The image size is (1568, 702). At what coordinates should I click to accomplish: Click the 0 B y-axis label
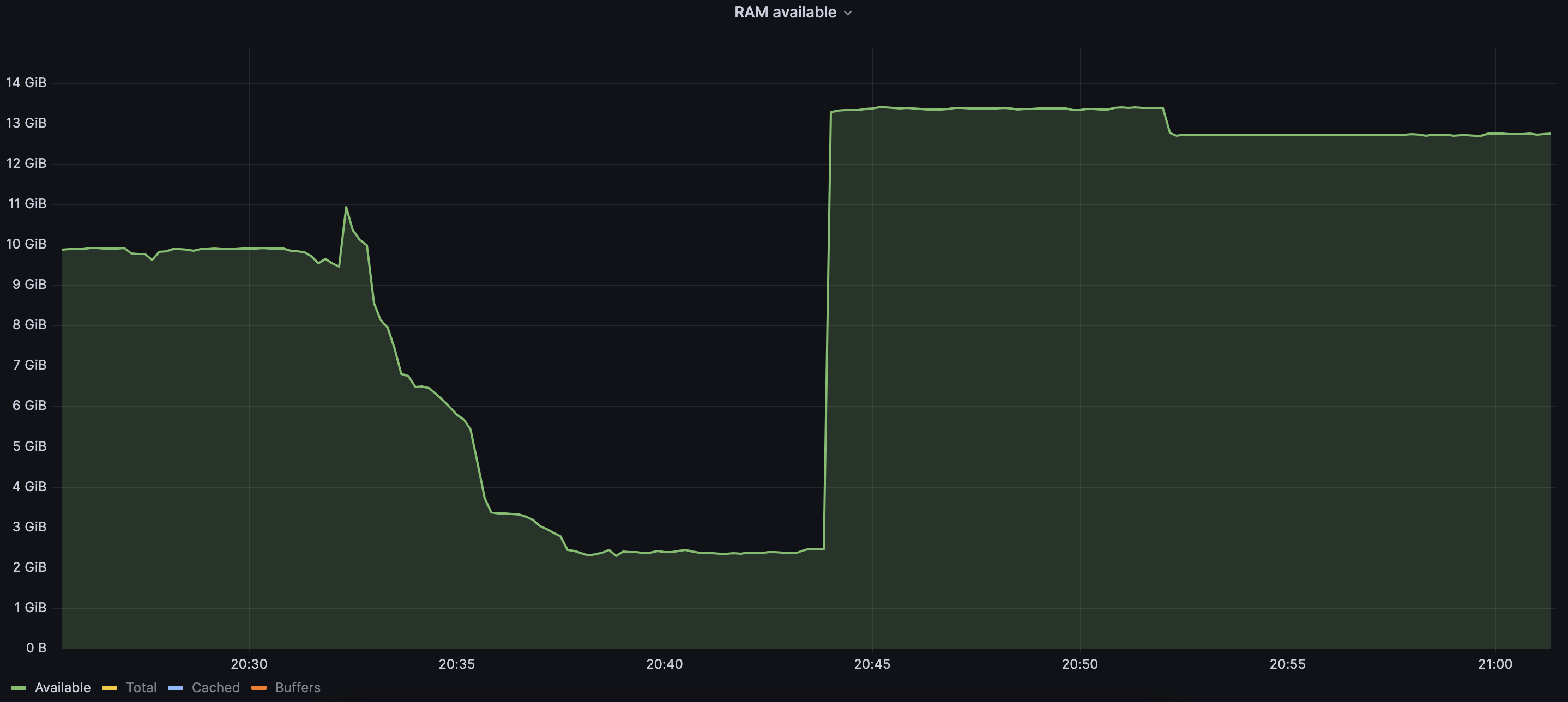click(x=36, y=648)
